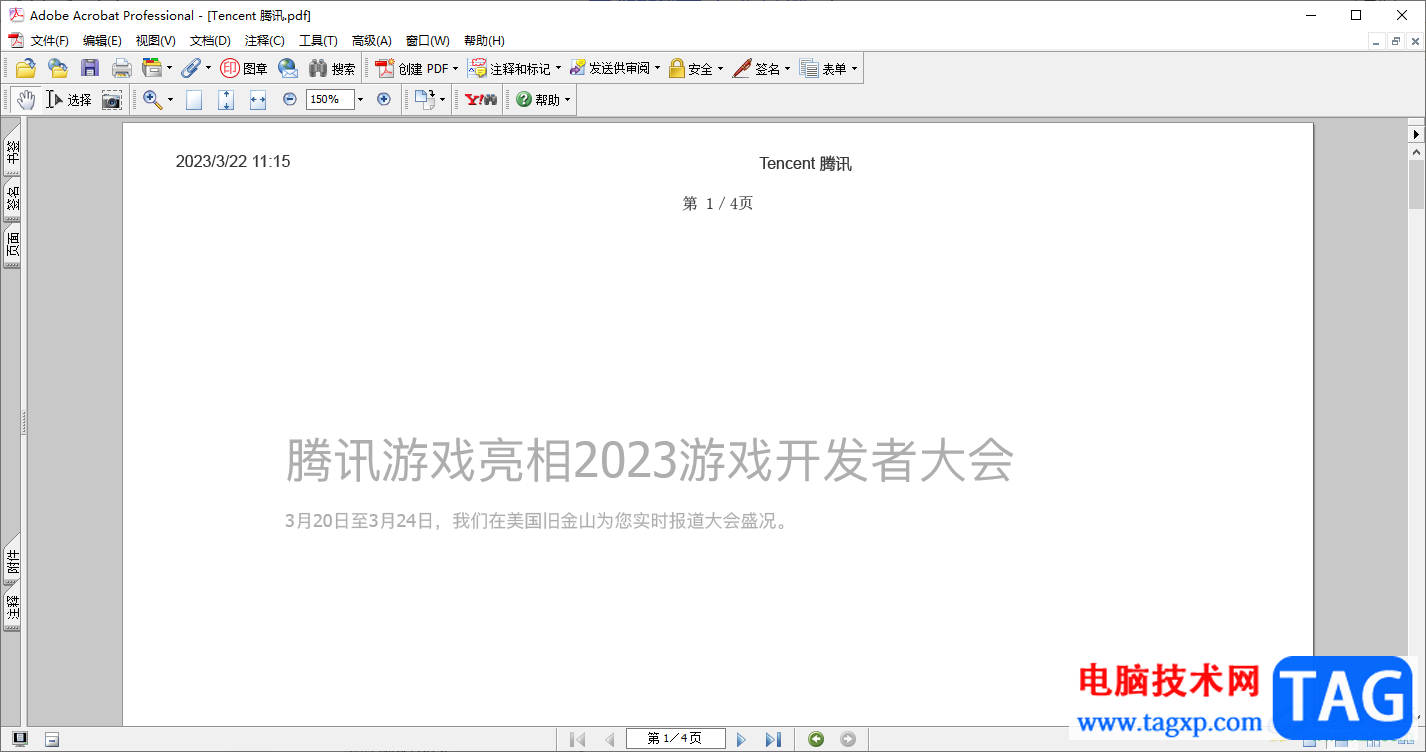Open the 注释(C) menu

coord(265,41)
